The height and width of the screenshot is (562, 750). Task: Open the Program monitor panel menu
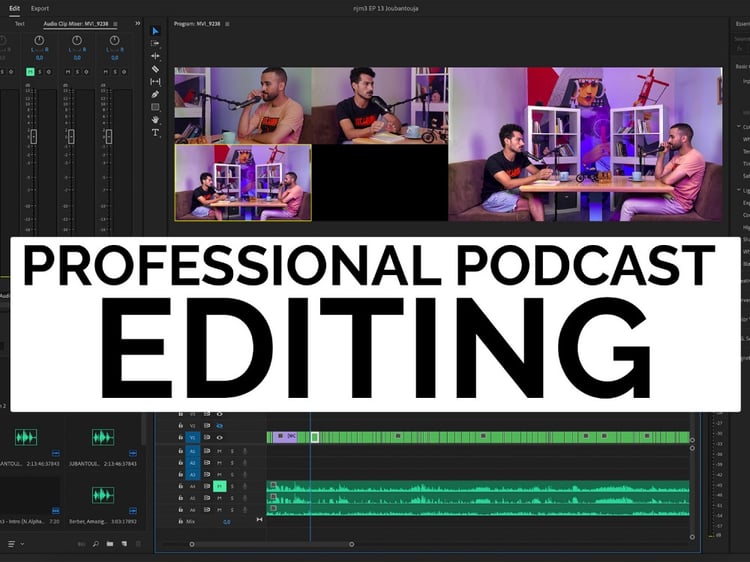pyautogui.click(x=227, y=23)
